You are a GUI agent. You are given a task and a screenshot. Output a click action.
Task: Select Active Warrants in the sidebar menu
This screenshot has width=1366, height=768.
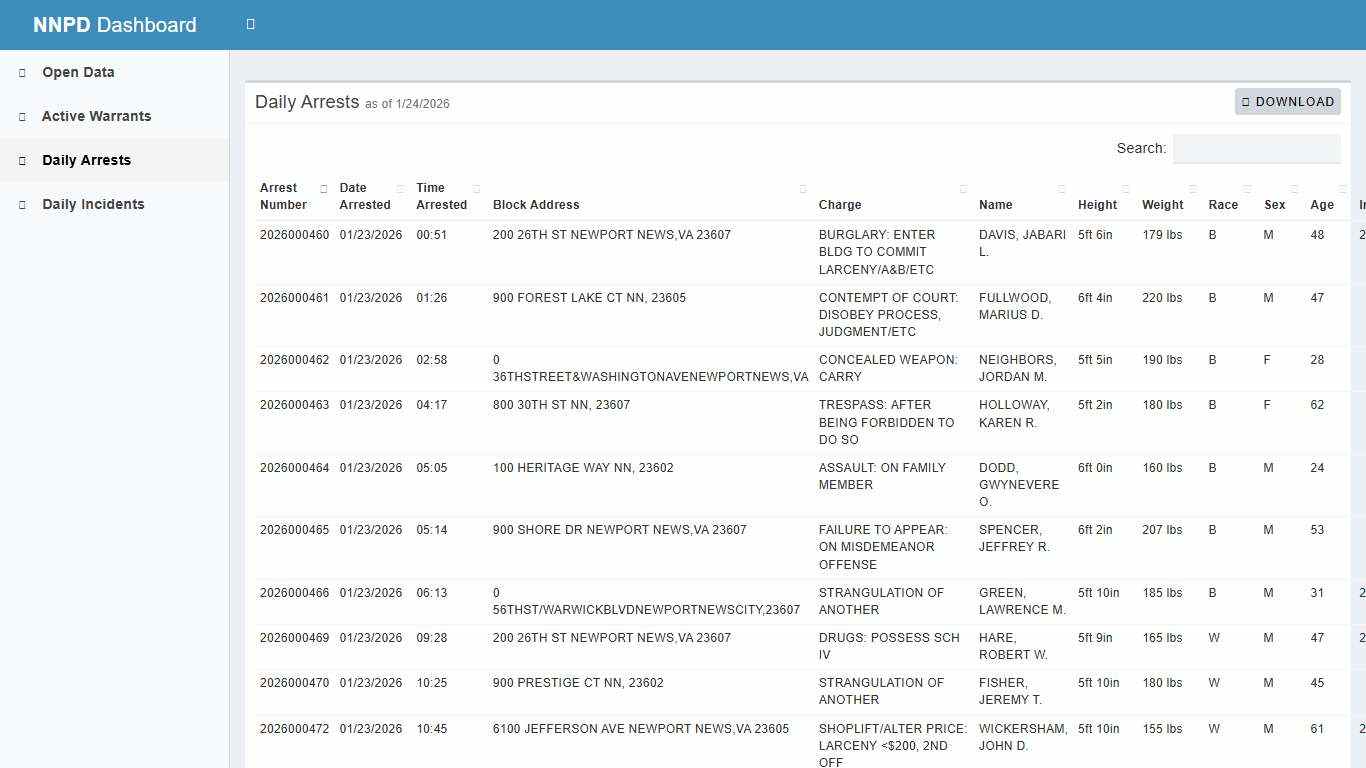[97, 116]
